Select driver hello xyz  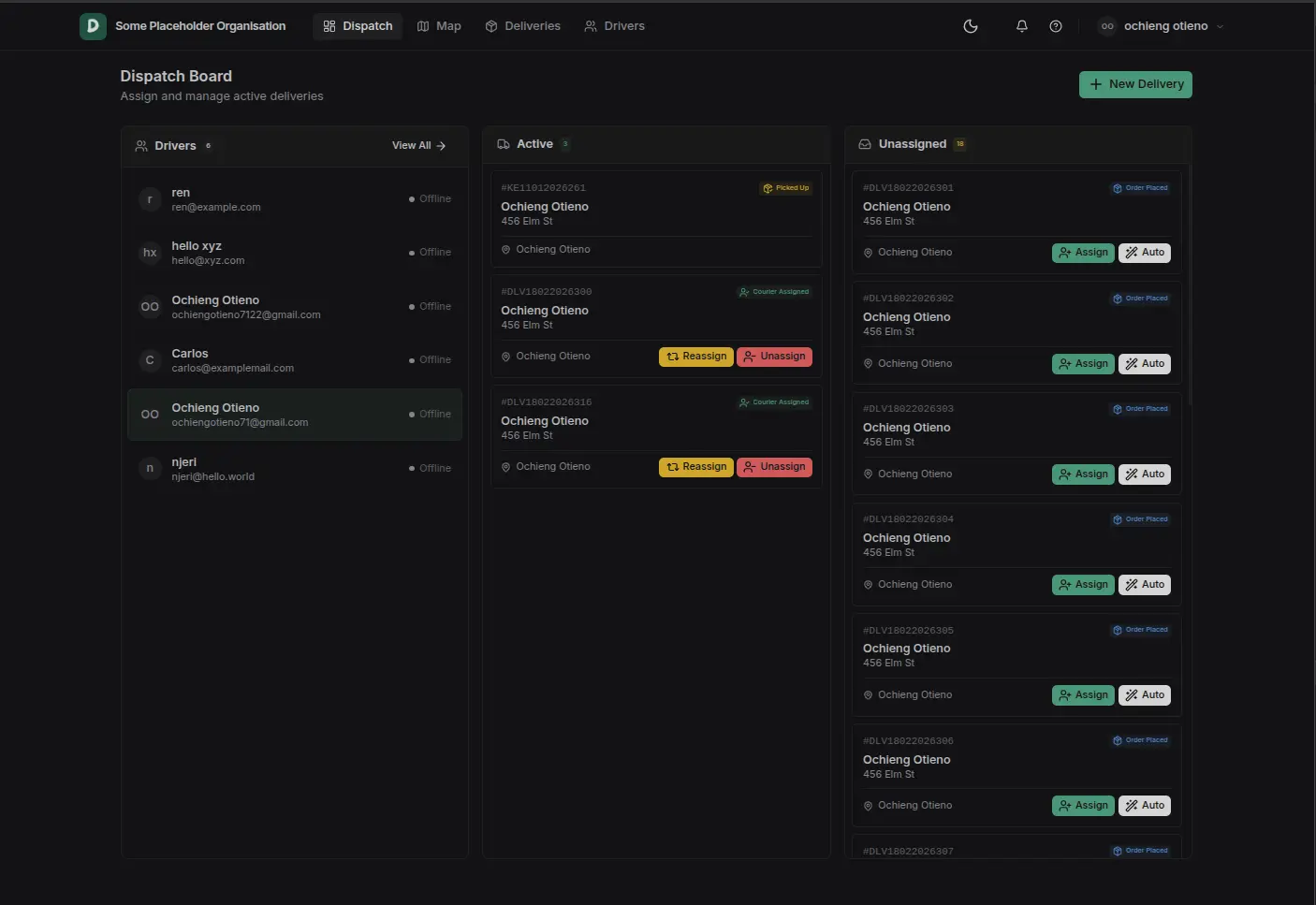coord(295,253)
